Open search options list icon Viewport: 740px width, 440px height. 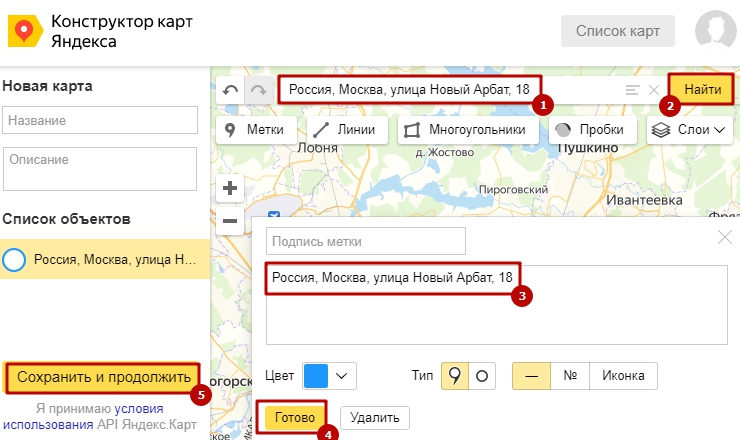(x=632, y=91)
